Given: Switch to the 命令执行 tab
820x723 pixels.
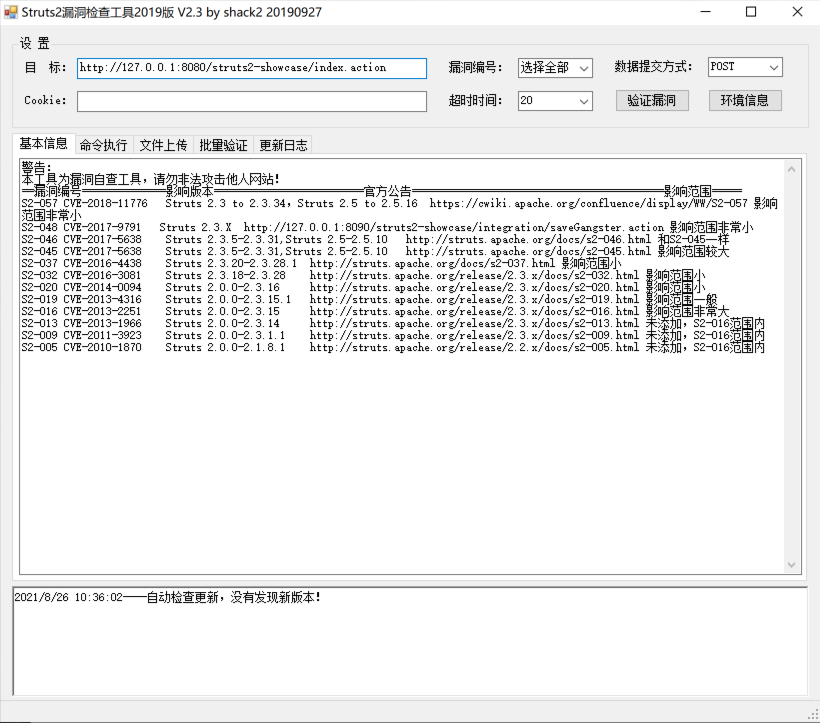Looking at the screenshot, I should pos(104,145).
